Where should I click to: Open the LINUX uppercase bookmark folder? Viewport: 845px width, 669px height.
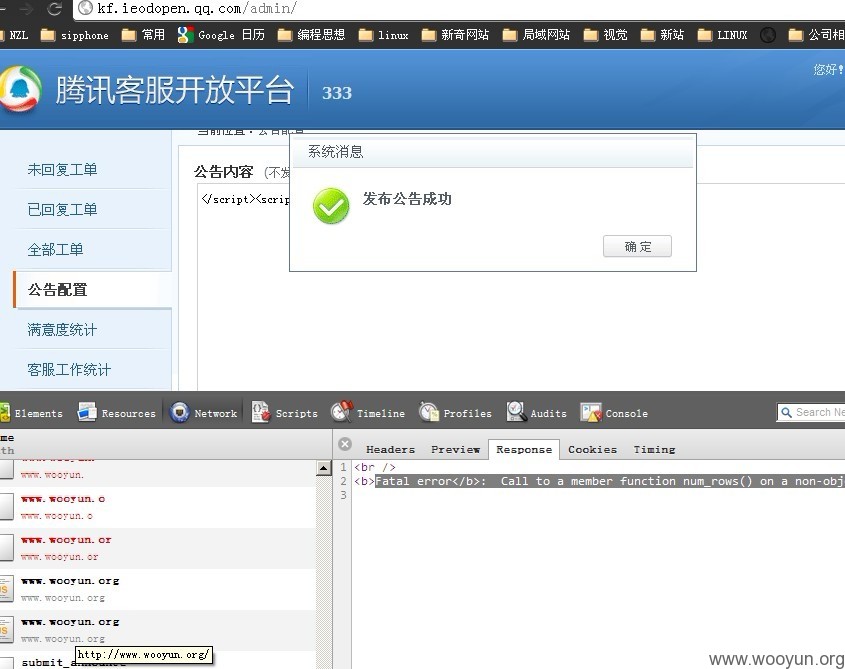point(722,35)
